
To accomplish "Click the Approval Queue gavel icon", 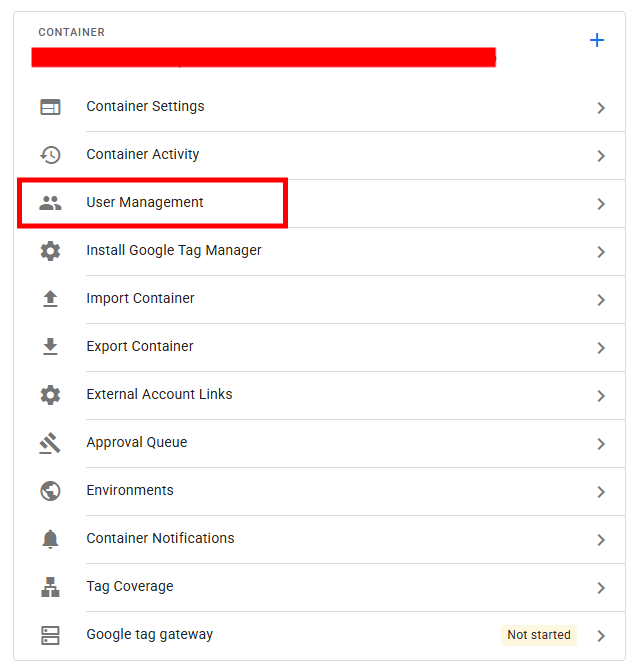I will (50, 443).
